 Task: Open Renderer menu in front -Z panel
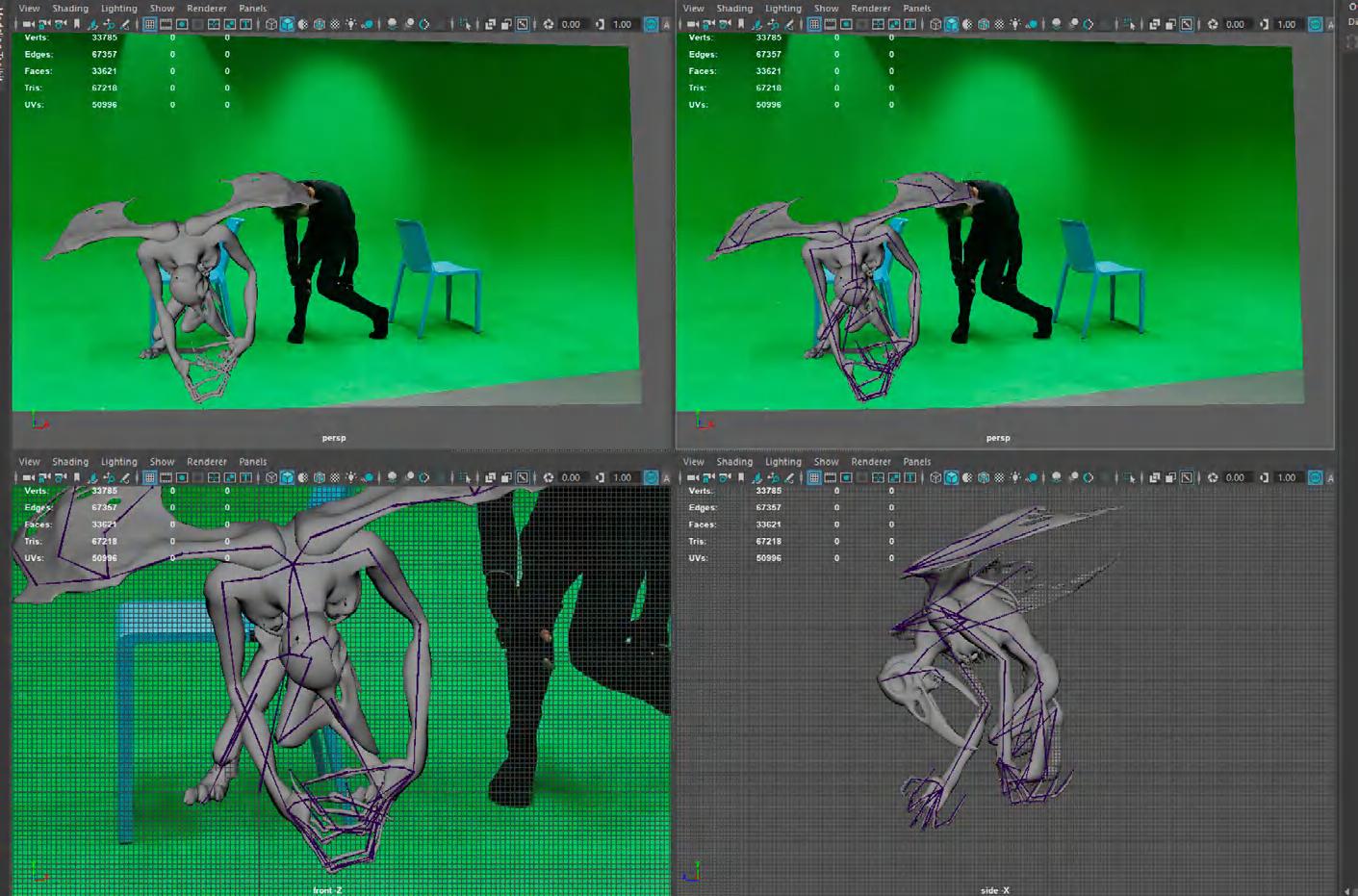coord(207,462)
